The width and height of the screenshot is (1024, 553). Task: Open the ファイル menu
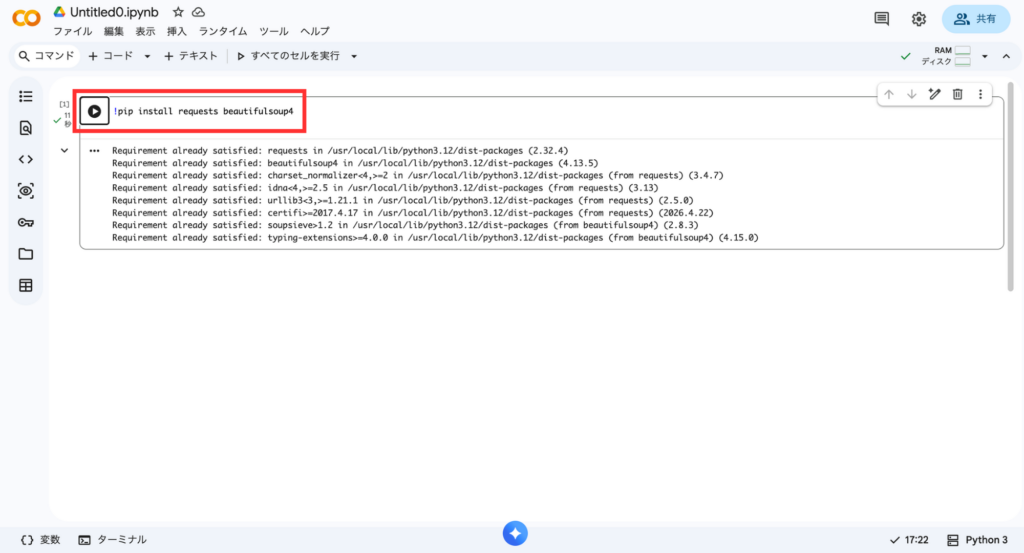[x=72, y=31]
